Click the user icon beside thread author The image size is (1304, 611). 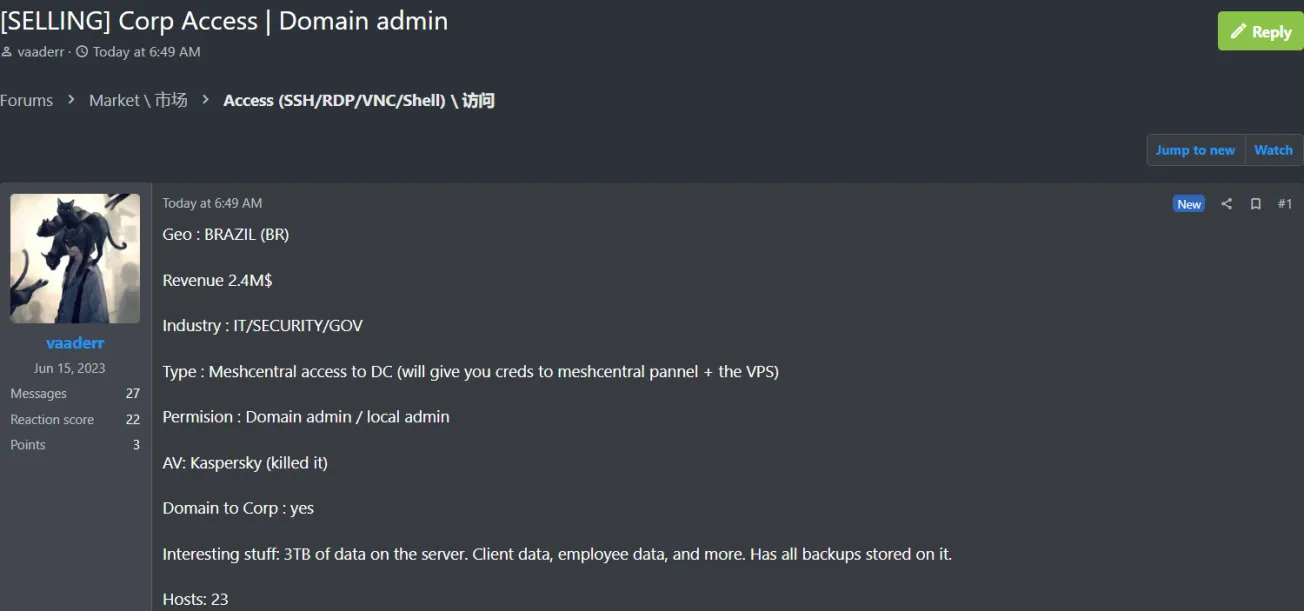click(x=6, y=52)
